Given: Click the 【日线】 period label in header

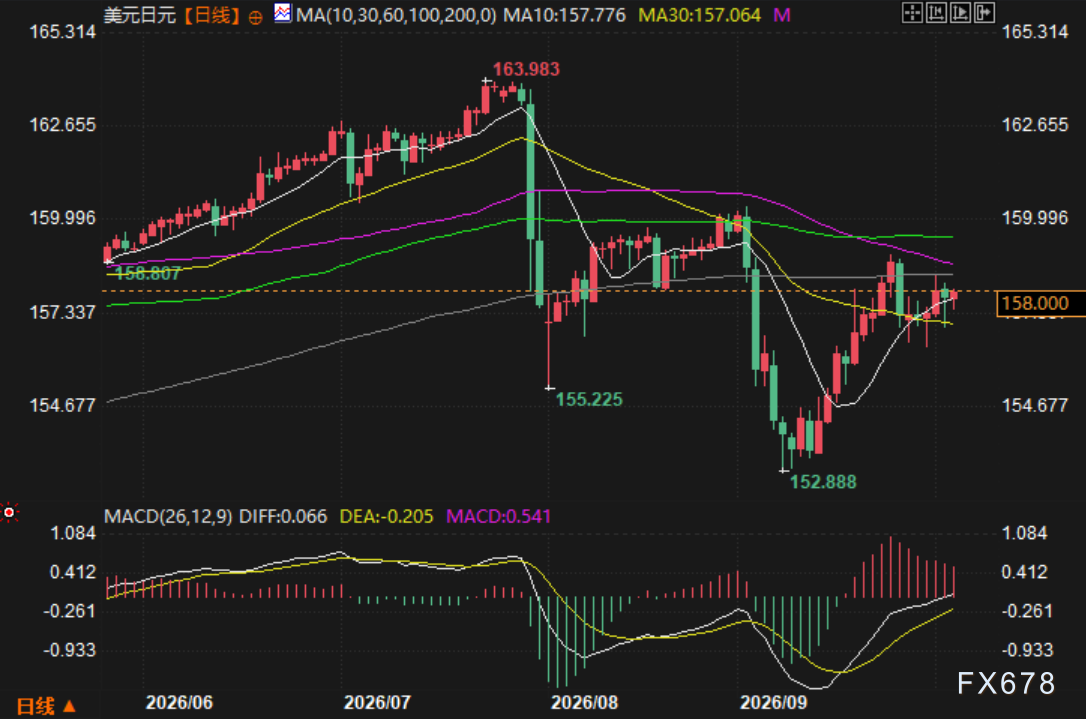Looking at the screenshot, I should [212, 15].
